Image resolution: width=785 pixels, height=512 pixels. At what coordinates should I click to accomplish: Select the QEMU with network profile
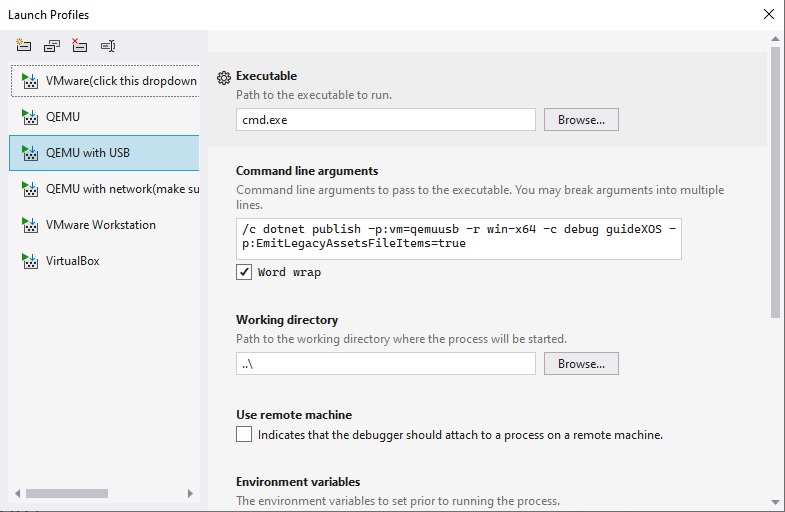[122, 189]
